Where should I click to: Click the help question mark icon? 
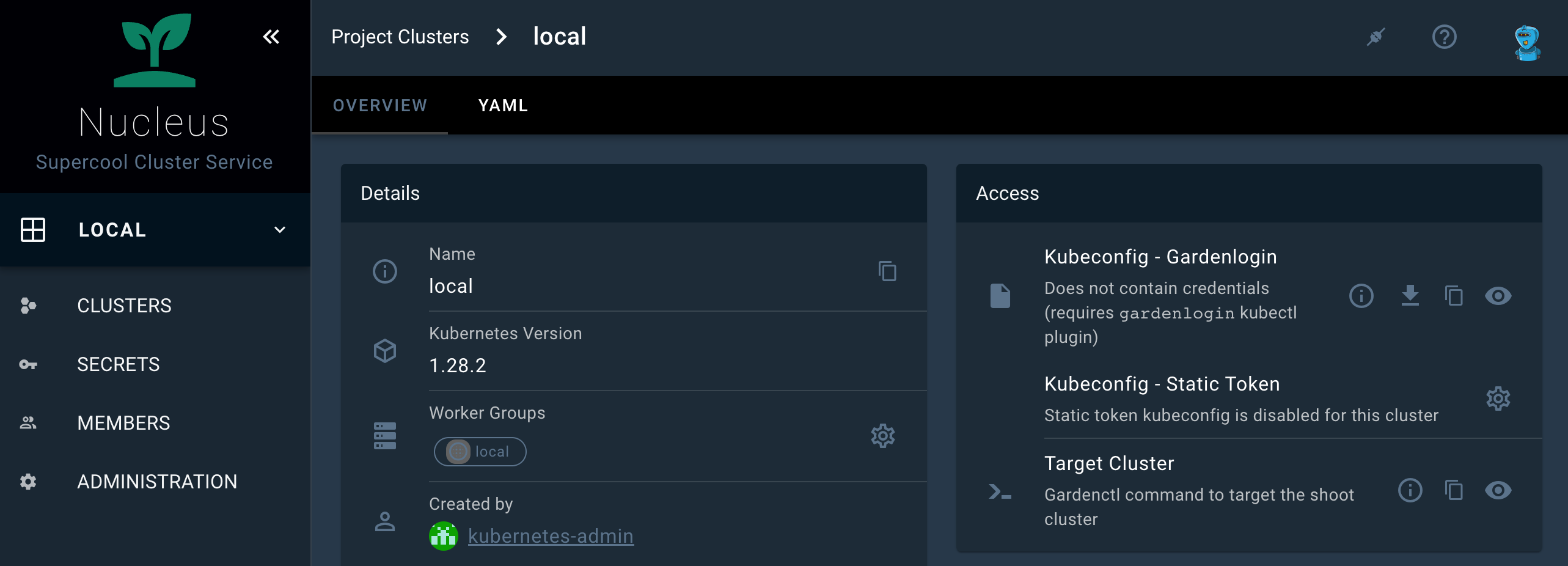click(x=1444, y=37)
